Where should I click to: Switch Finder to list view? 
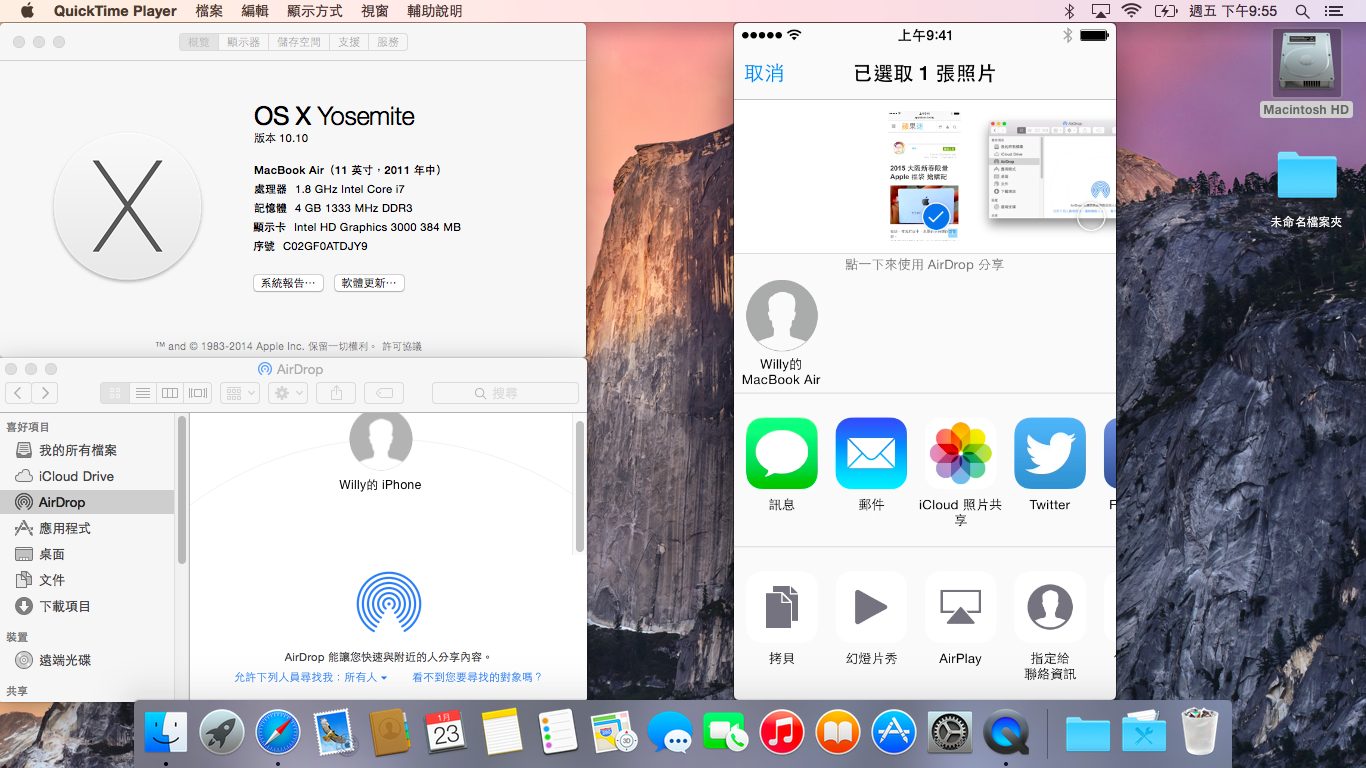point(142,393)
